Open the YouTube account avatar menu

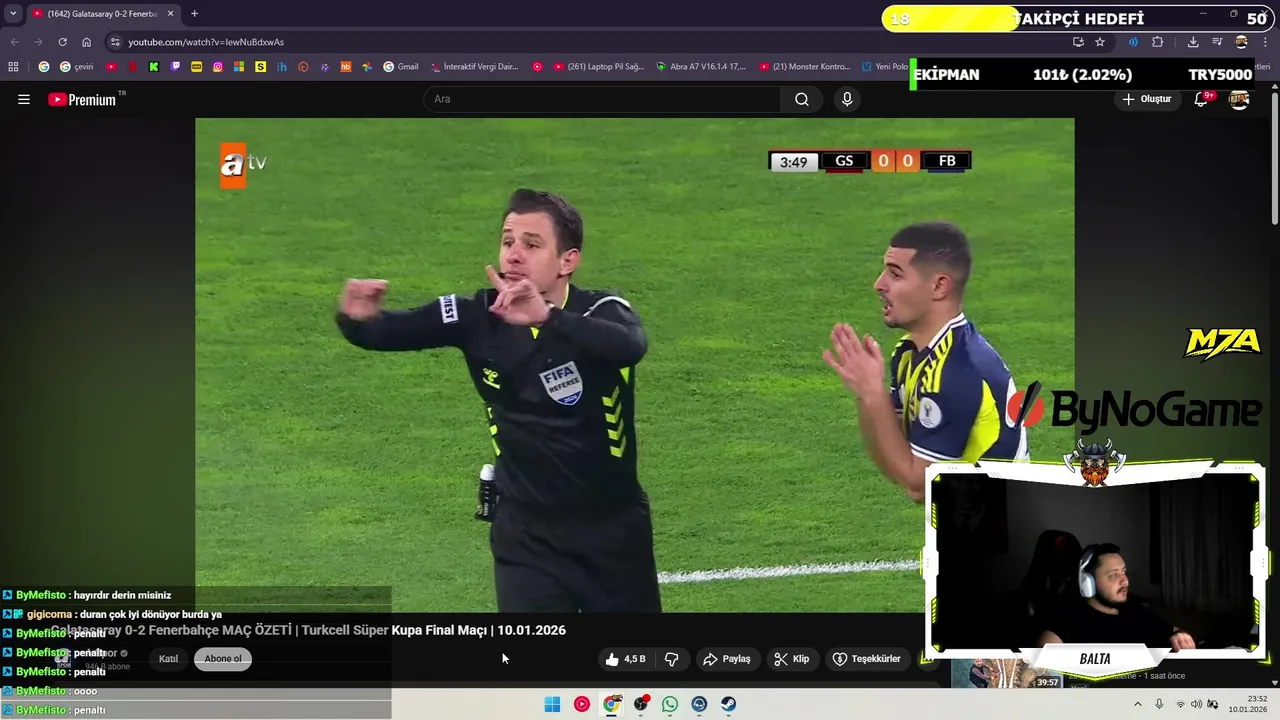pyautogui.click(x=1239, y=99)
